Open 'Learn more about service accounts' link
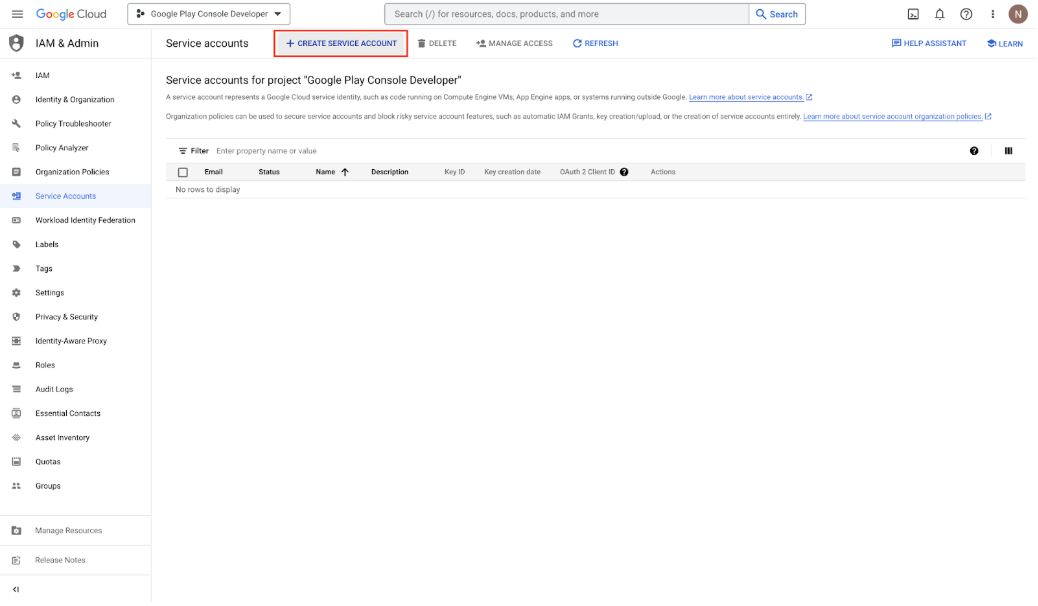Screen dimensions: 1038x606 (746, 97)
